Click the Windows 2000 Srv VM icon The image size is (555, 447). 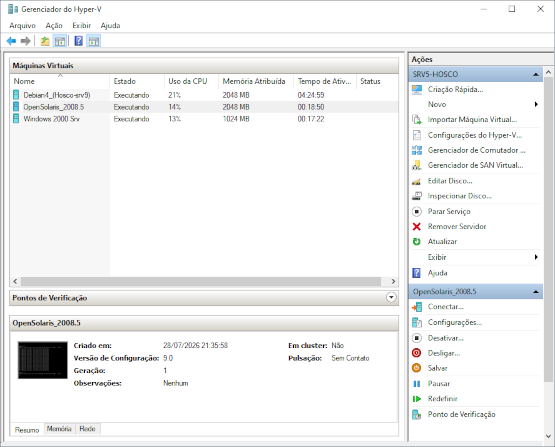(x=16, y=119)
